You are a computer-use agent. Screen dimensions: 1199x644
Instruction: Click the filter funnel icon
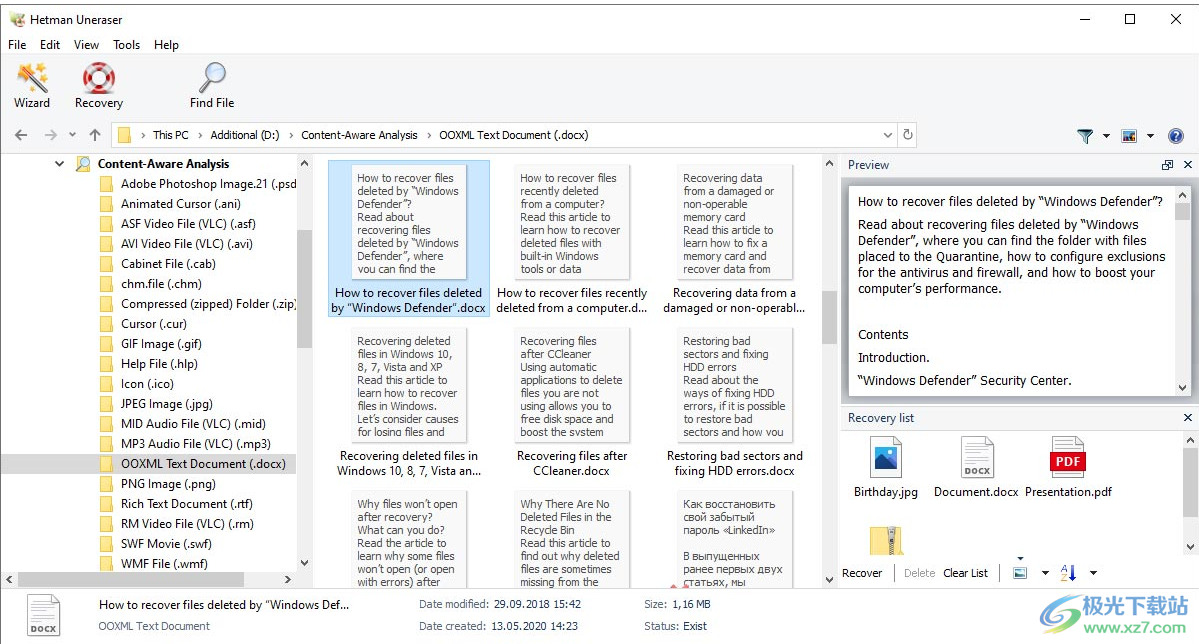click(1085, 136)
